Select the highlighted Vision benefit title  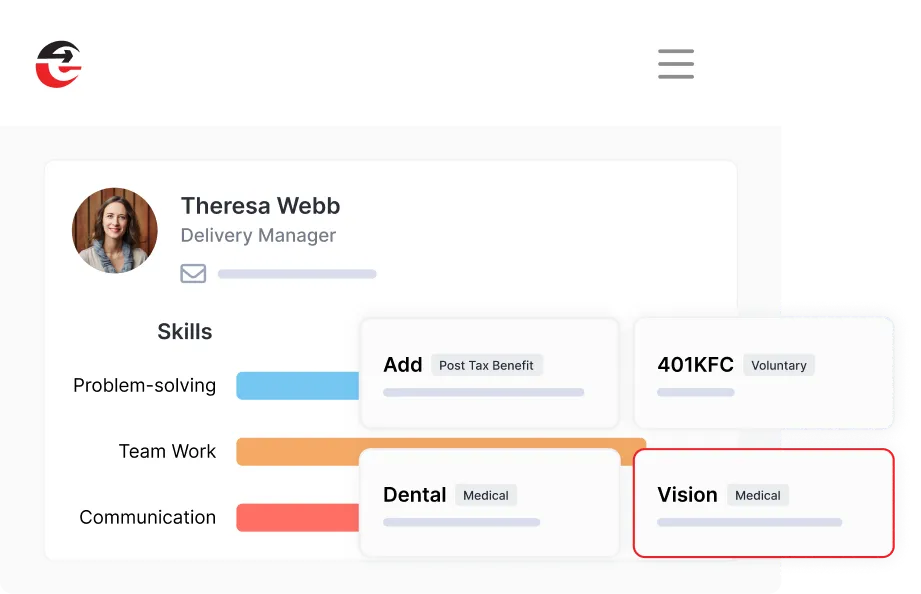[x=687, y=495]
